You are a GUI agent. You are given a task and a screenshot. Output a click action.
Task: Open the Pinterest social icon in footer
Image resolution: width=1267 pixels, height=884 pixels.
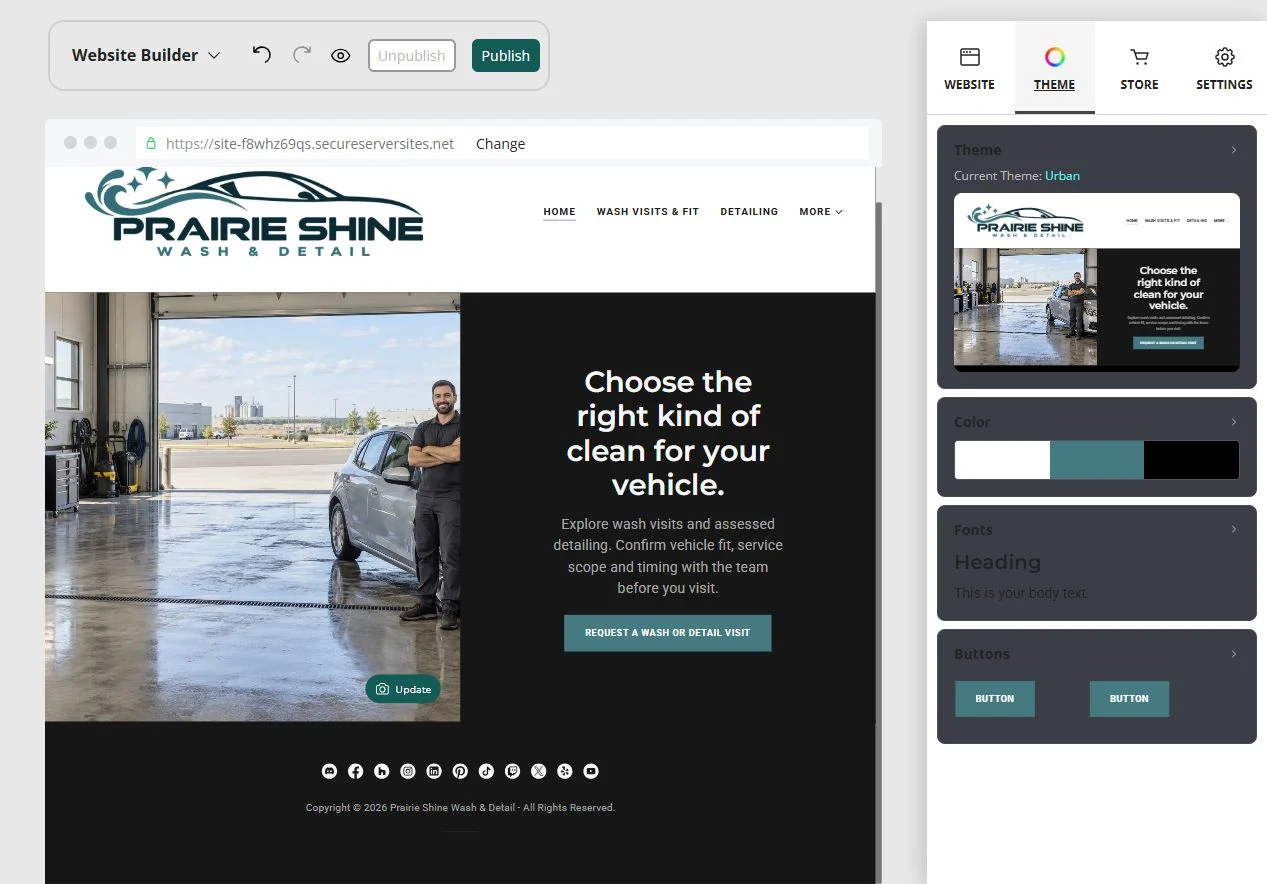[x=460, y=771]
